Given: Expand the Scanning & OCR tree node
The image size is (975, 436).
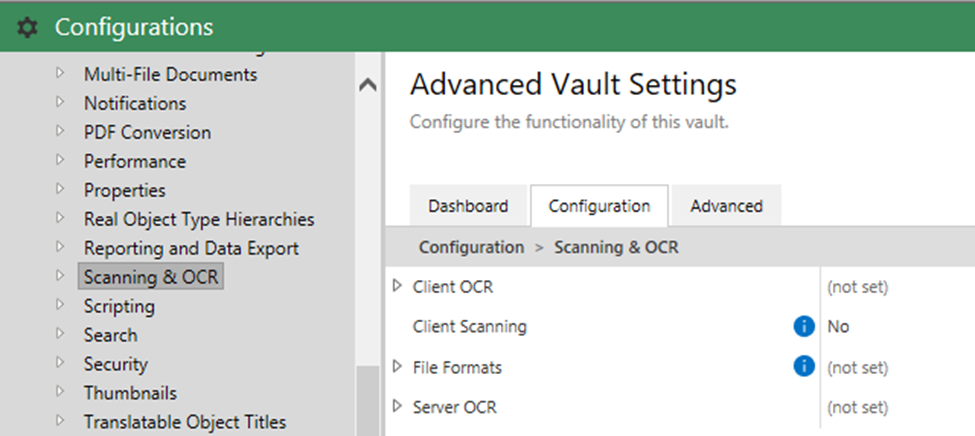Looking at the screenshot, I should (x=60, y=276).
